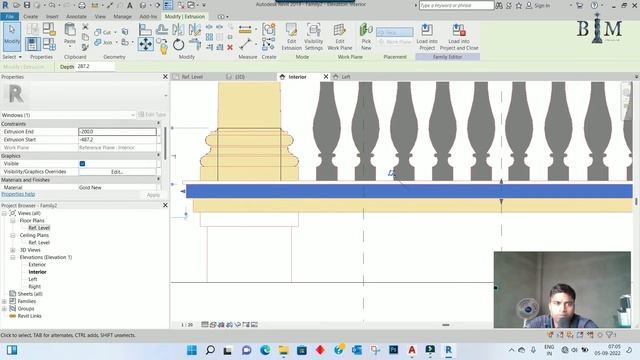
Task: Activate the Move tool
Action: [x=146, y=44]
